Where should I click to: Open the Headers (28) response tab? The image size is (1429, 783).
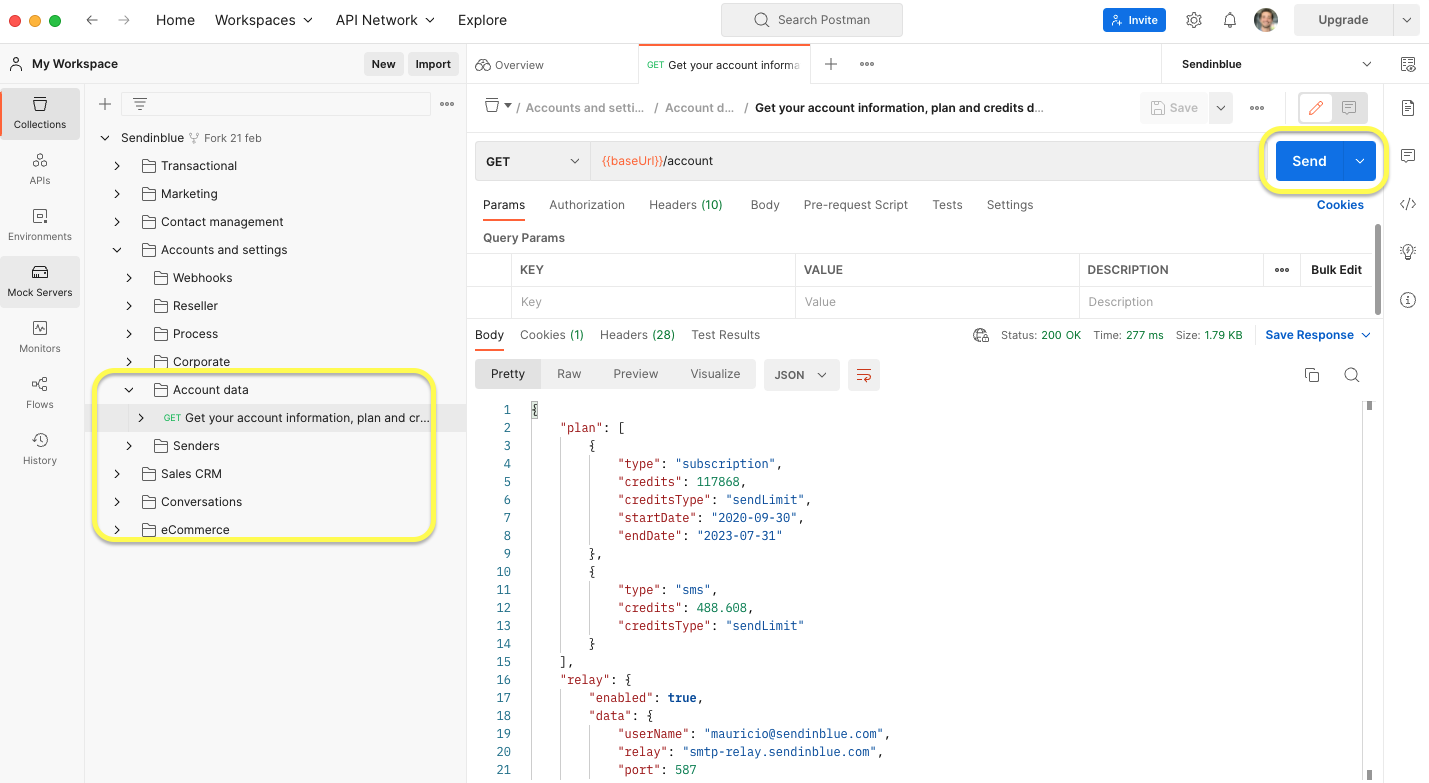(637, 334)
